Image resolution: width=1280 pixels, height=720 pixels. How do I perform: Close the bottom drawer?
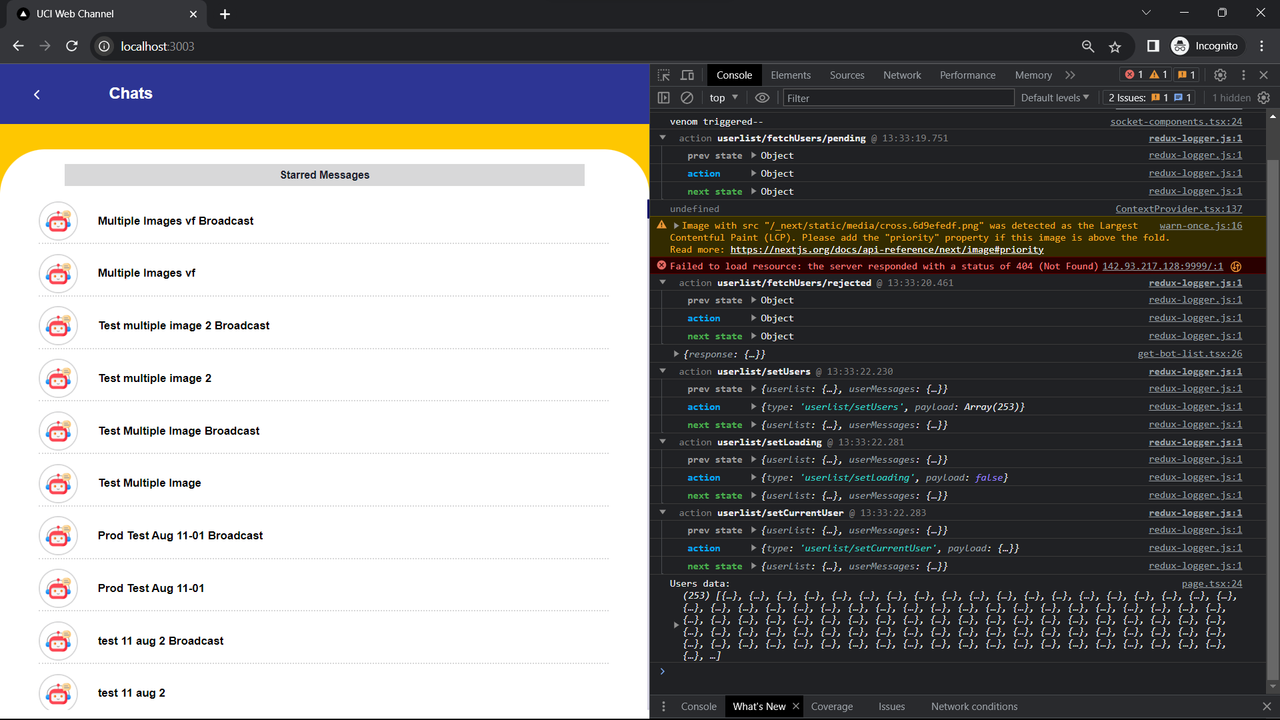tap(1267, 706)
